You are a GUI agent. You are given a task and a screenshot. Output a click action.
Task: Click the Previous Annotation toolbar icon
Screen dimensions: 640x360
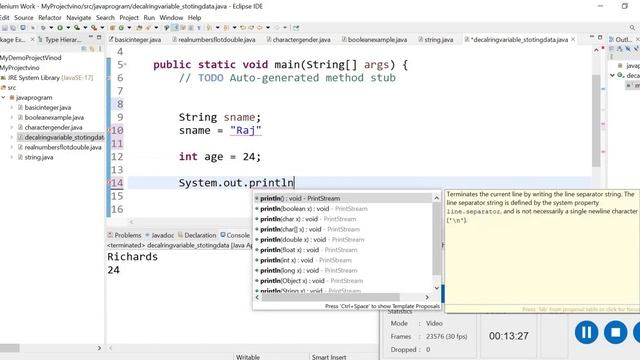226,28
